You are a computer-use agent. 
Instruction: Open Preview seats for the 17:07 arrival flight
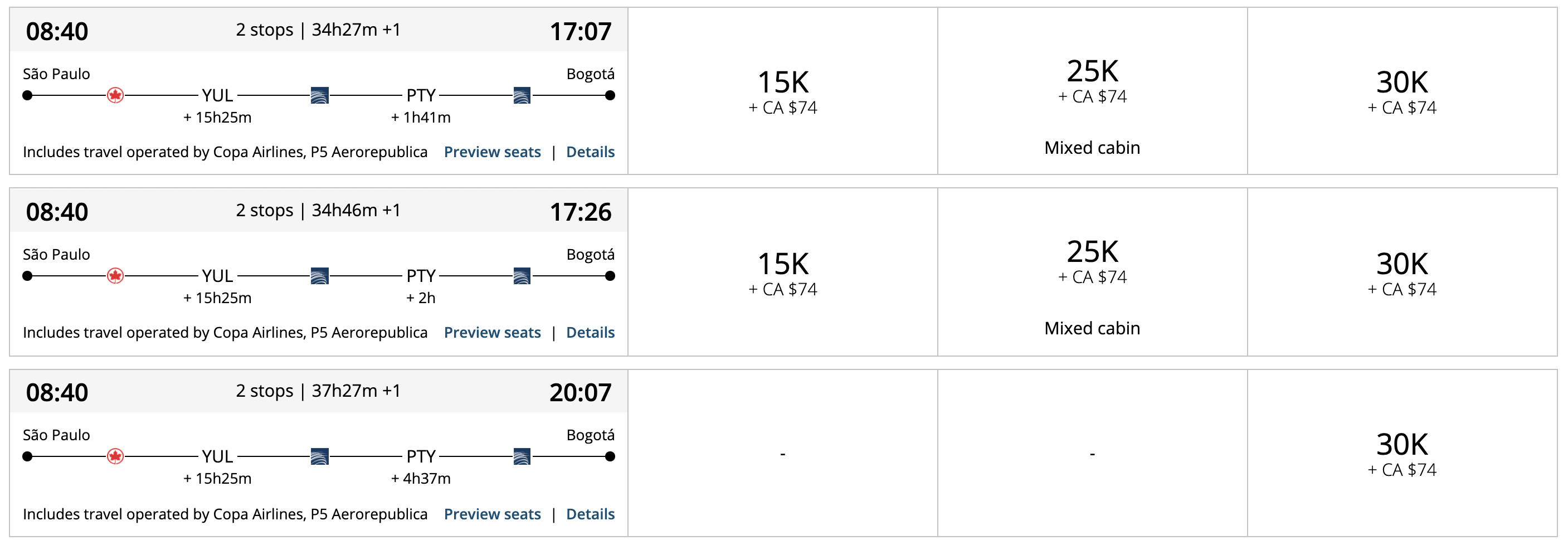pyautogui.click(x=492, y=152)
